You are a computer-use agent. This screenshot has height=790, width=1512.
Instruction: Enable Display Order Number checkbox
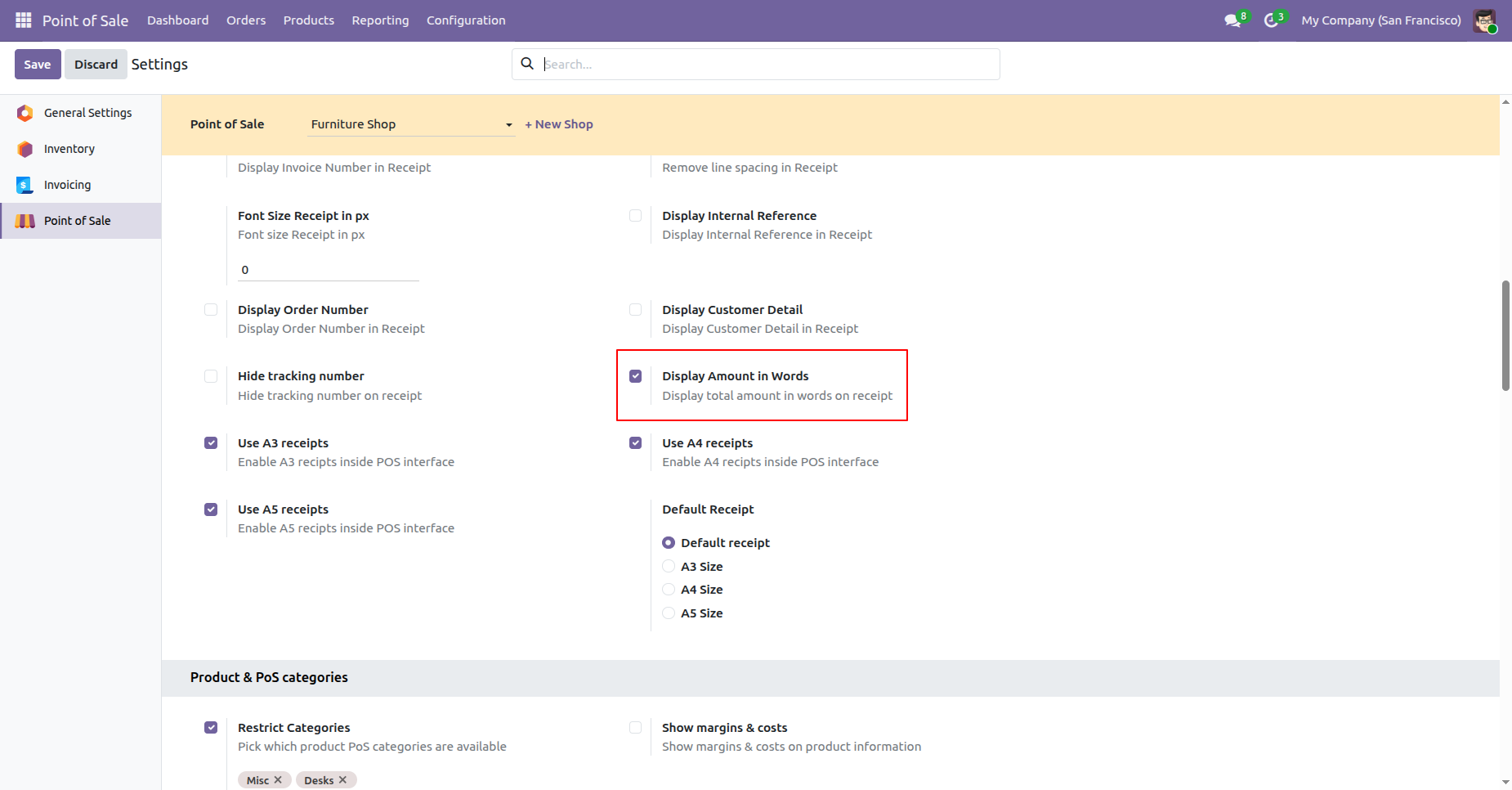coord(211,310)
